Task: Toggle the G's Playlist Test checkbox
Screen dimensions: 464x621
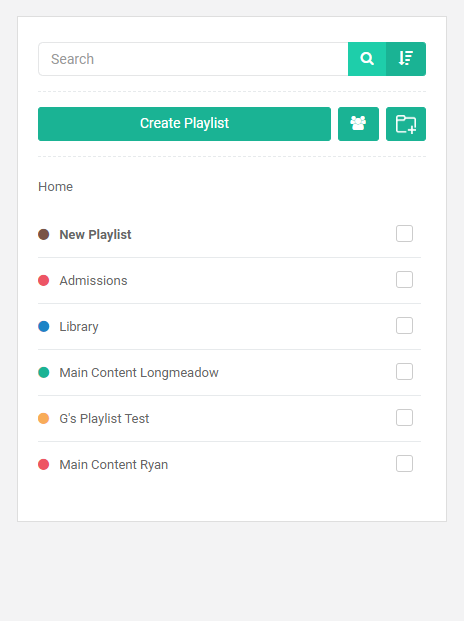Action: [404, 417]
